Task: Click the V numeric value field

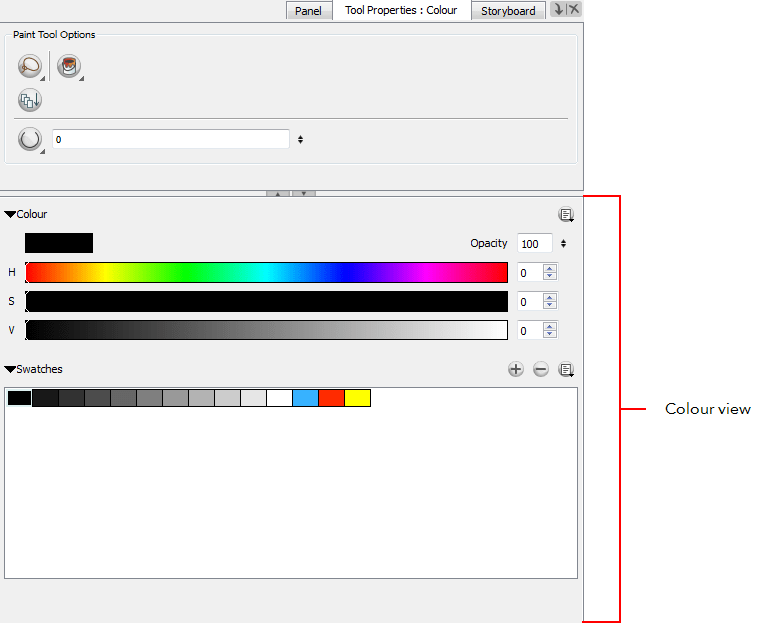Action: pyautogui.click(x=530, y=331)
